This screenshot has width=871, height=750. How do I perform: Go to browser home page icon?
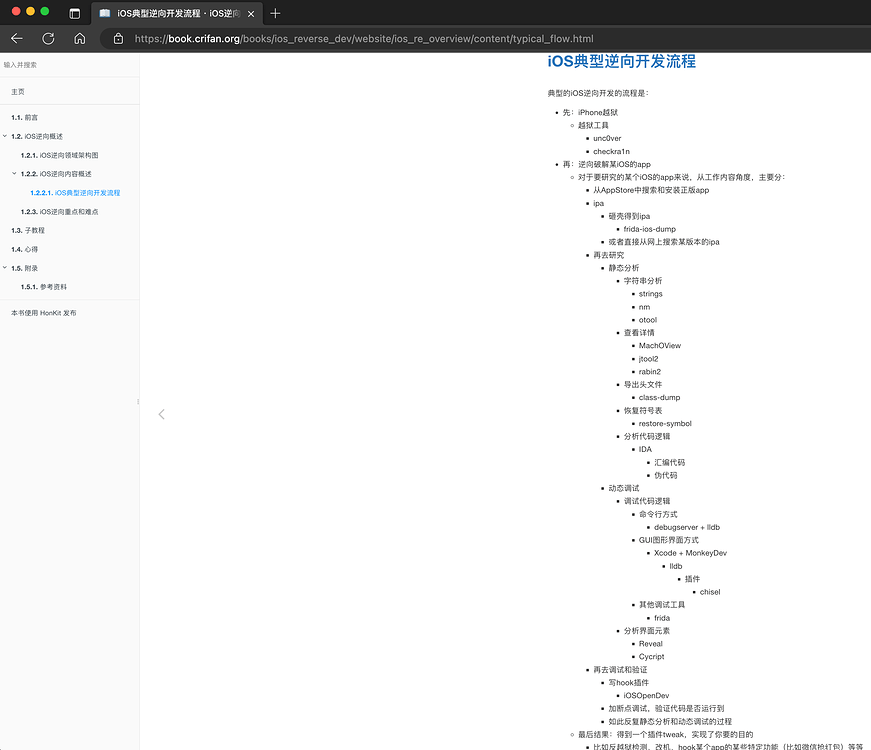80,39
